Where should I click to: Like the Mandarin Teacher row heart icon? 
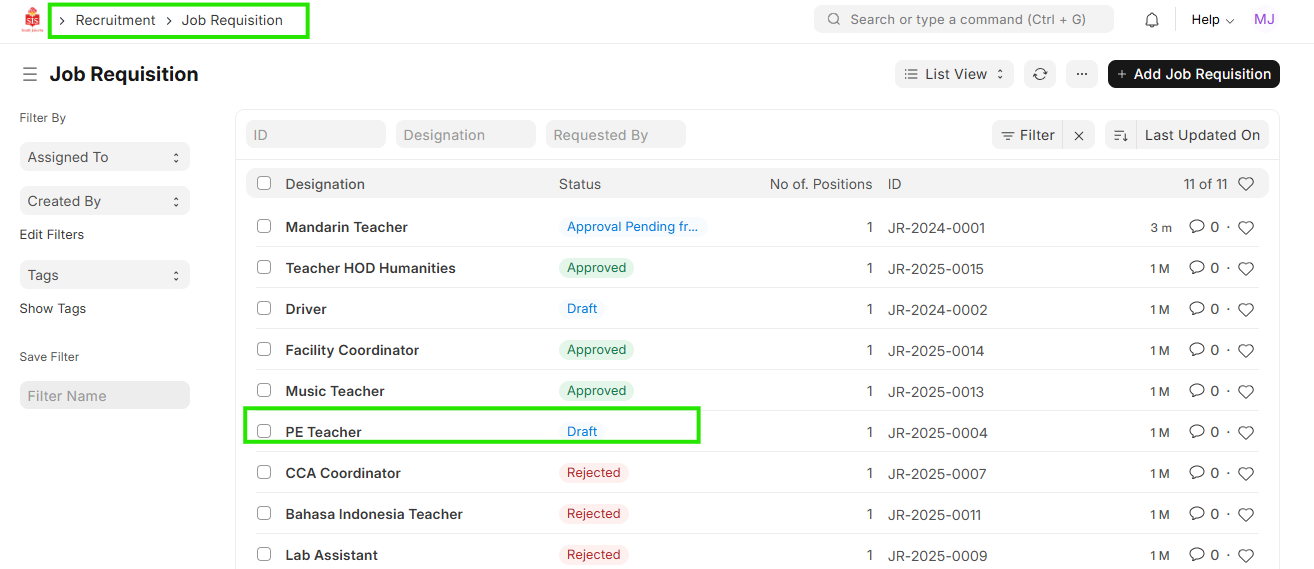click(1246, 228)
